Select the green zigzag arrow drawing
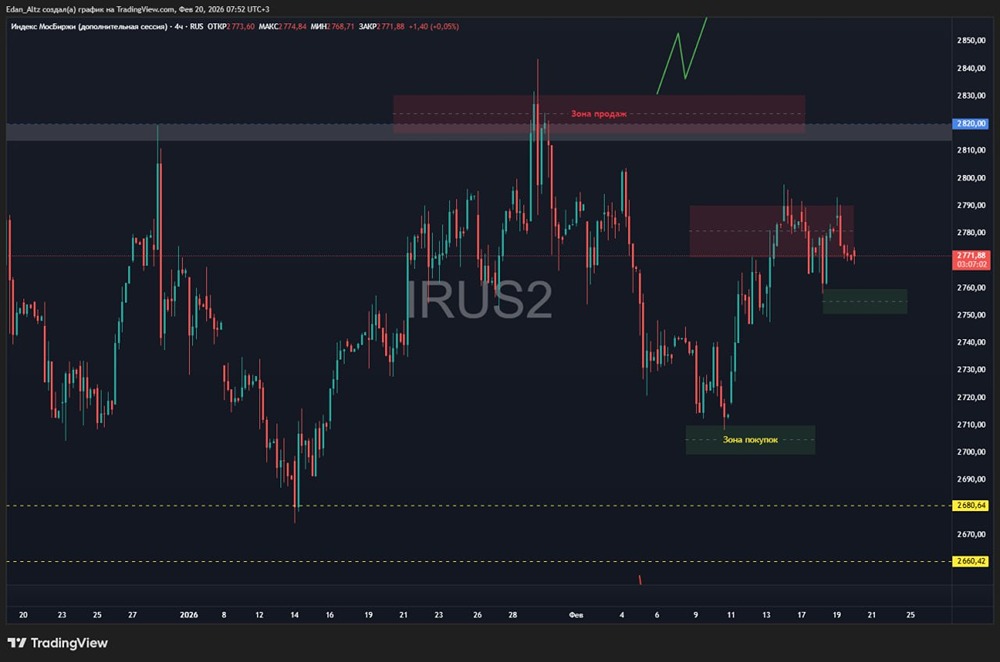The width and height of the screenshot is (1000, 662). 682,55
